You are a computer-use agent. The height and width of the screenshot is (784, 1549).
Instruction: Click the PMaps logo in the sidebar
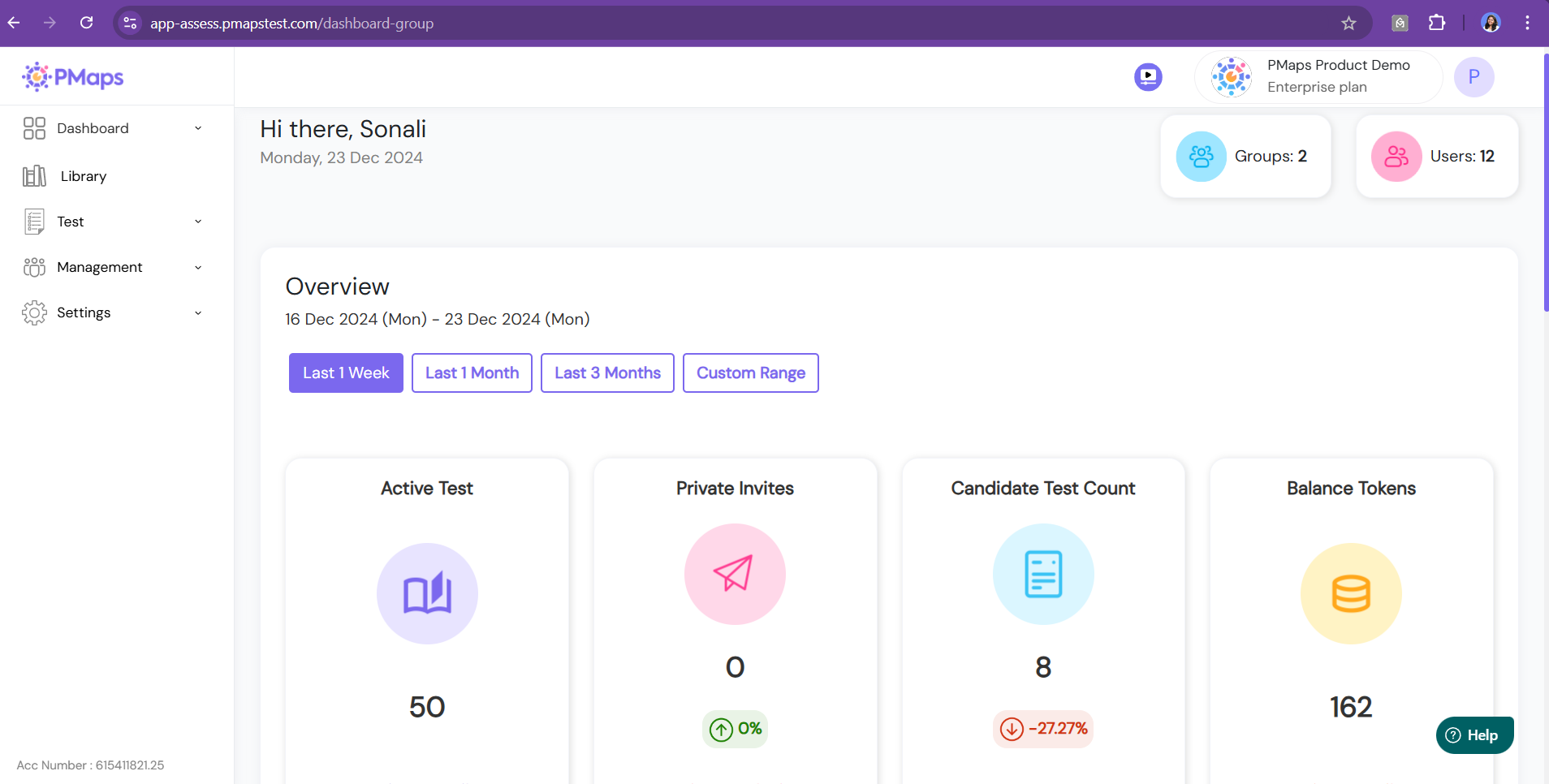click(x=71, y=76)
